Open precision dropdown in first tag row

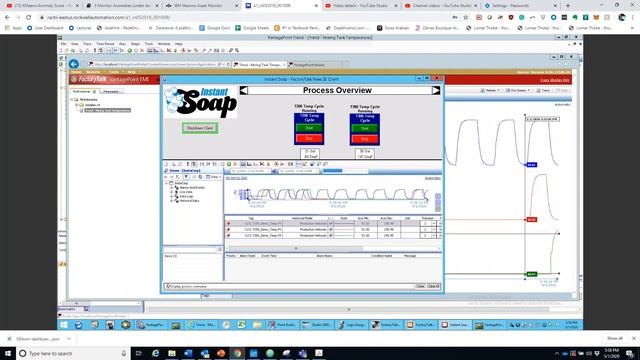[x=433, y=224]
